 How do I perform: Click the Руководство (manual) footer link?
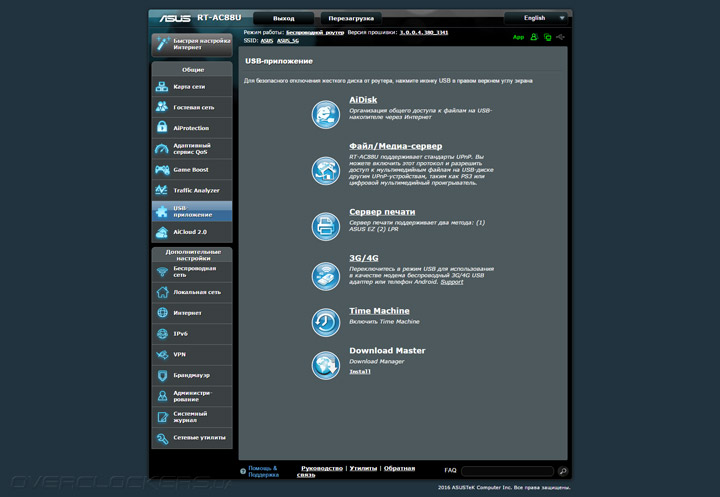click(x=322, y=468)
